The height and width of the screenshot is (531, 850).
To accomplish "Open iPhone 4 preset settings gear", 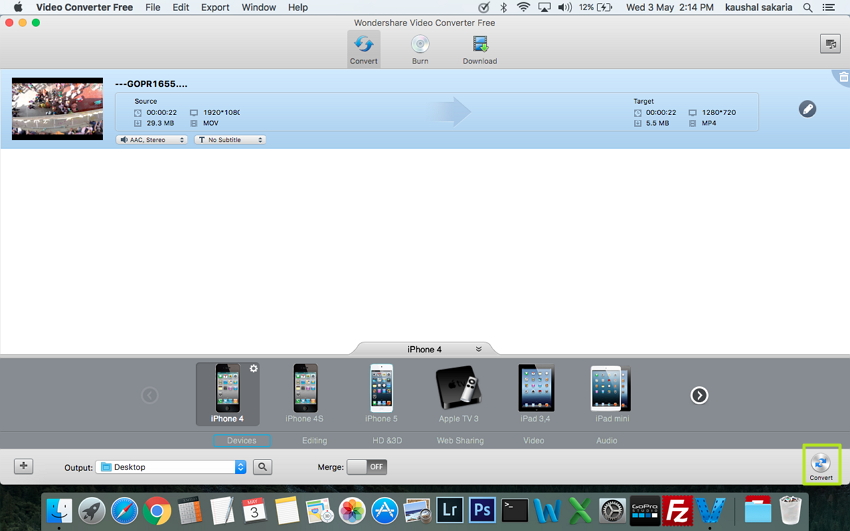I will point(253,368).
